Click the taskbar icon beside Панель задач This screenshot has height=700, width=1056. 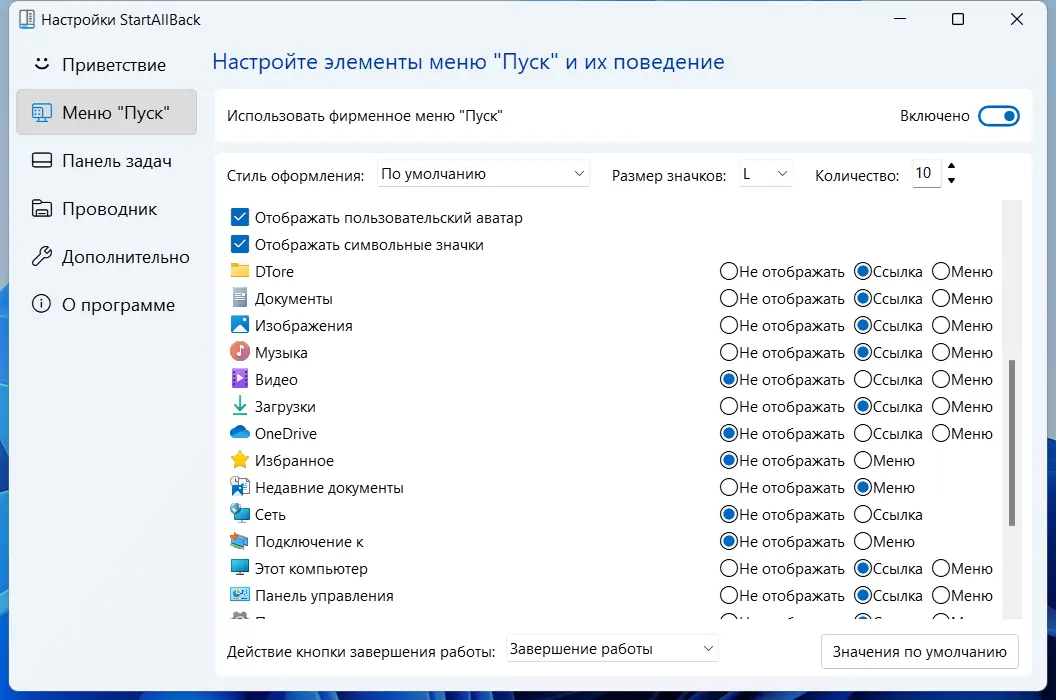pyautogui.click(x=42, y=160)
